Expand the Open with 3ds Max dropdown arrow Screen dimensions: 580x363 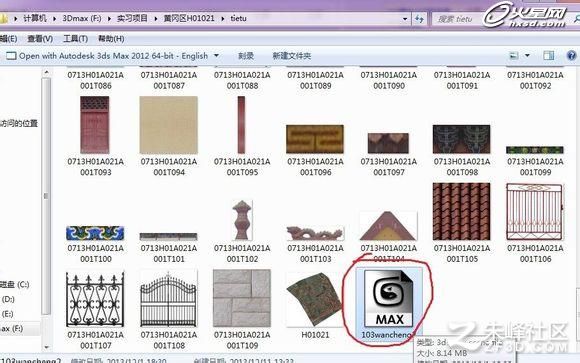pos(216,56)
